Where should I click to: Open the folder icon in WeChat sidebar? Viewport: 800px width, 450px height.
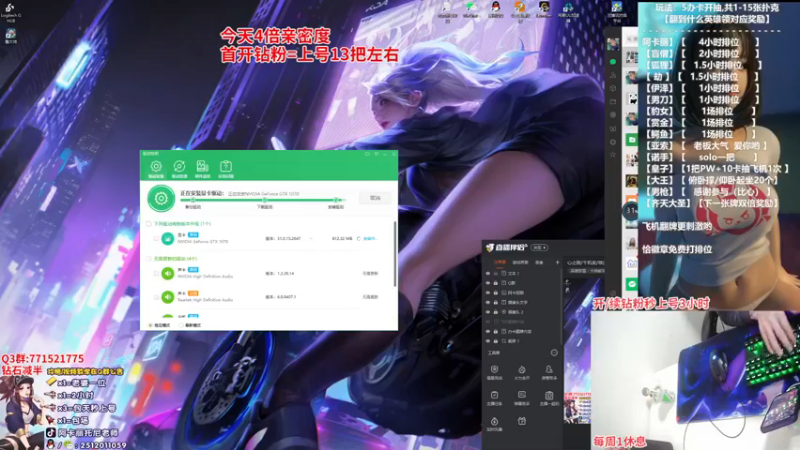click(x=613, y=102)
